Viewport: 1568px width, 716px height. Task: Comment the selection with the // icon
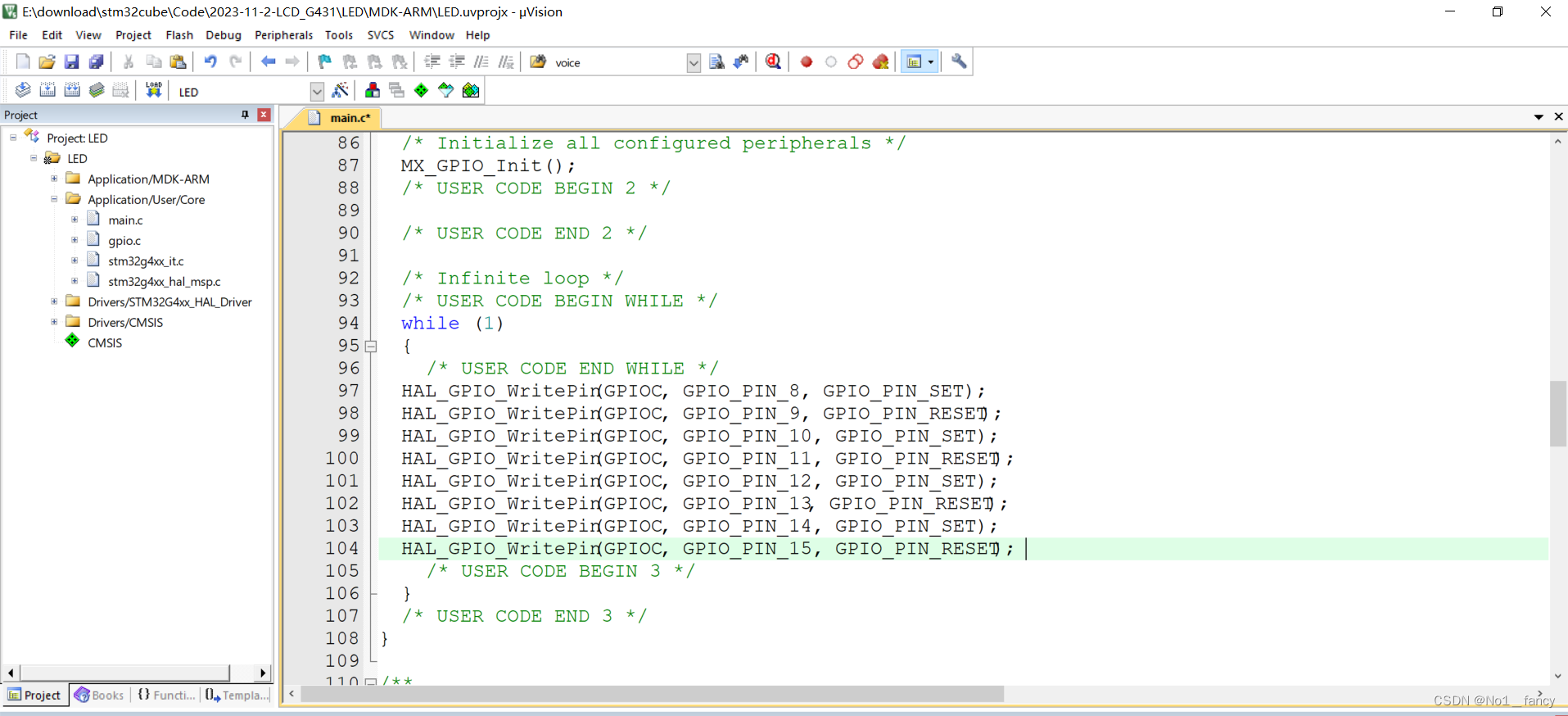(481, 61)
